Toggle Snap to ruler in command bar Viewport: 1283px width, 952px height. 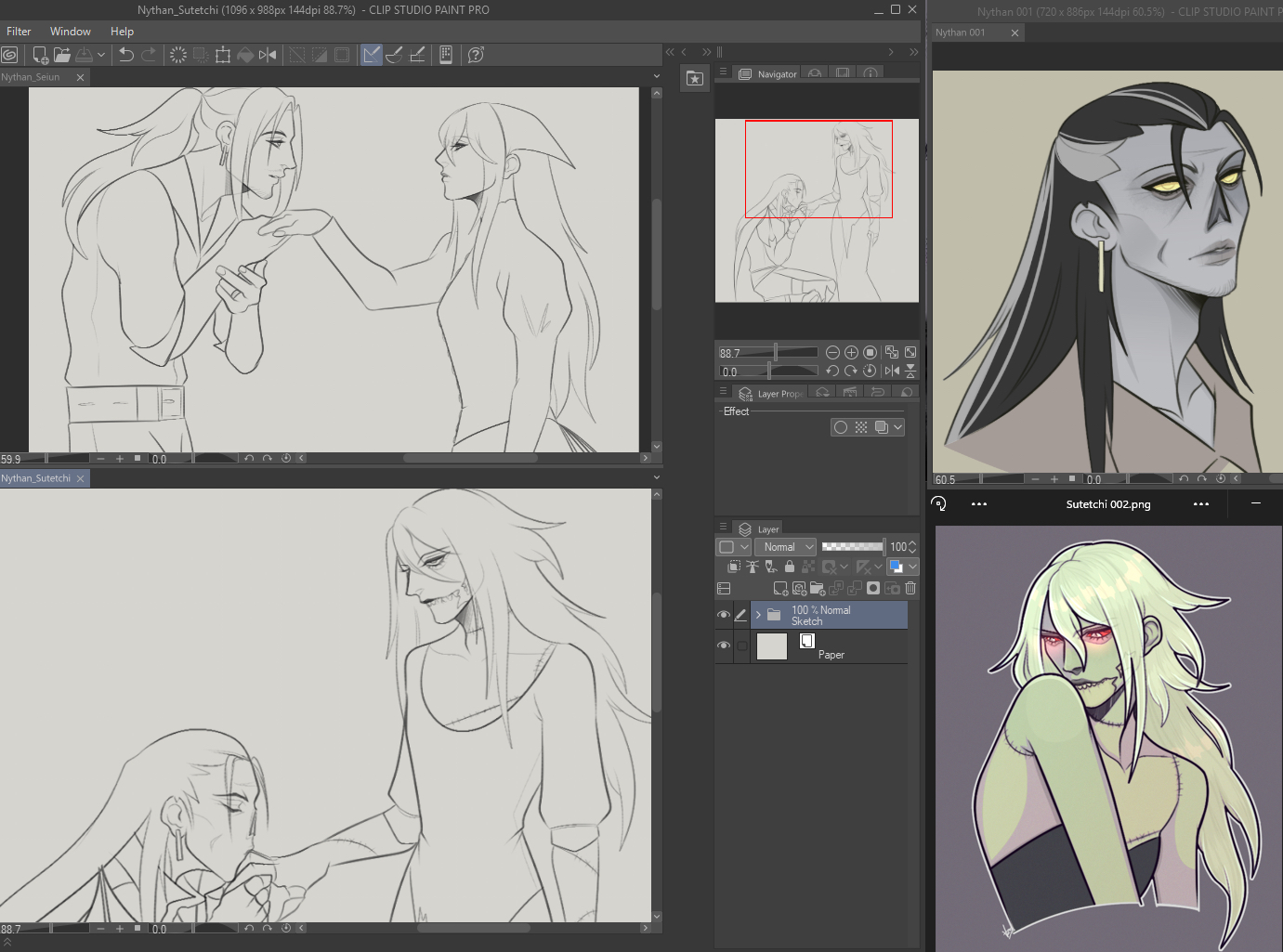point(372,55)
